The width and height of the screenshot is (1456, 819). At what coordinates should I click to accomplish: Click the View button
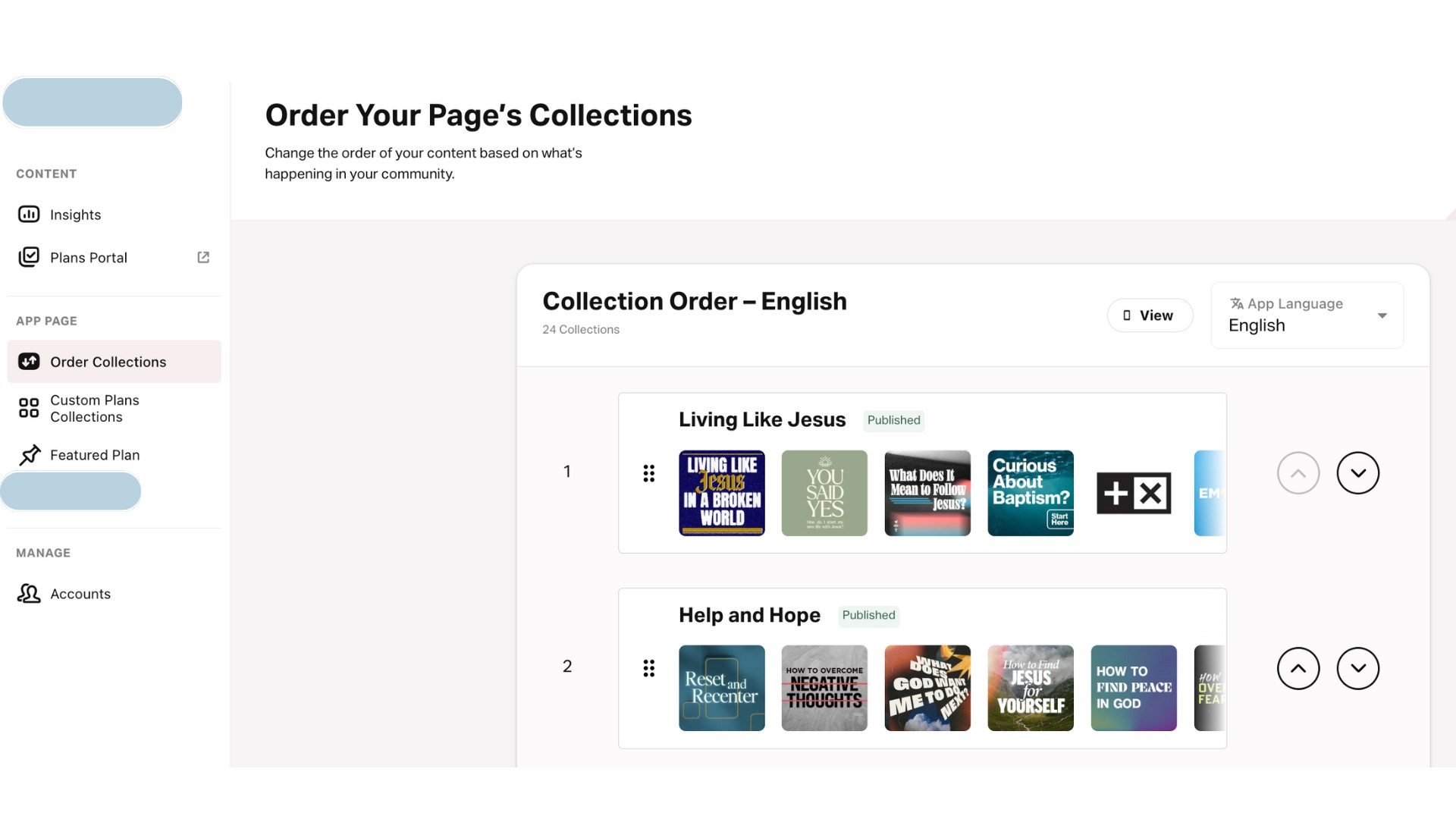coord(1150,315)
